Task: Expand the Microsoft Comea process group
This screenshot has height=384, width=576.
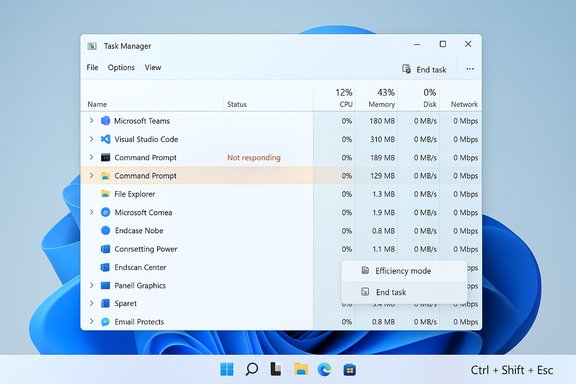Action: pyautogui.click(x=91, y=212)
